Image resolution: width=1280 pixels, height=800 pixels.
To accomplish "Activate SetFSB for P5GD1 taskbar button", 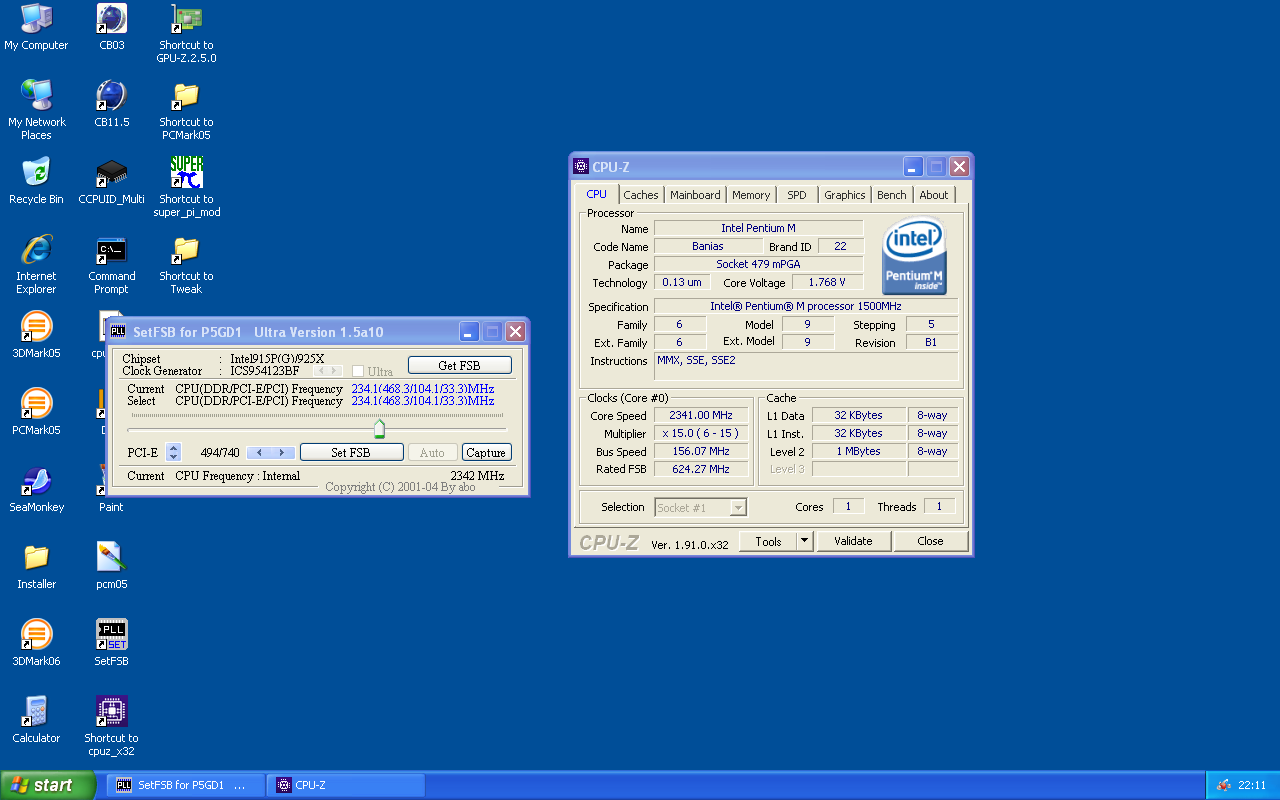I will pos(185,785).
